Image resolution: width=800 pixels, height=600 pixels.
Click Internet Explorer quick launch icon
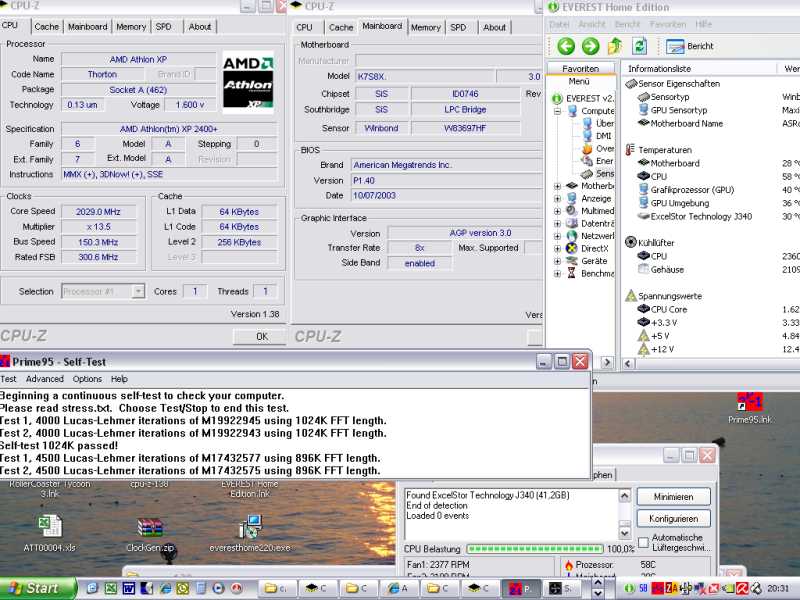click(165, 589)
